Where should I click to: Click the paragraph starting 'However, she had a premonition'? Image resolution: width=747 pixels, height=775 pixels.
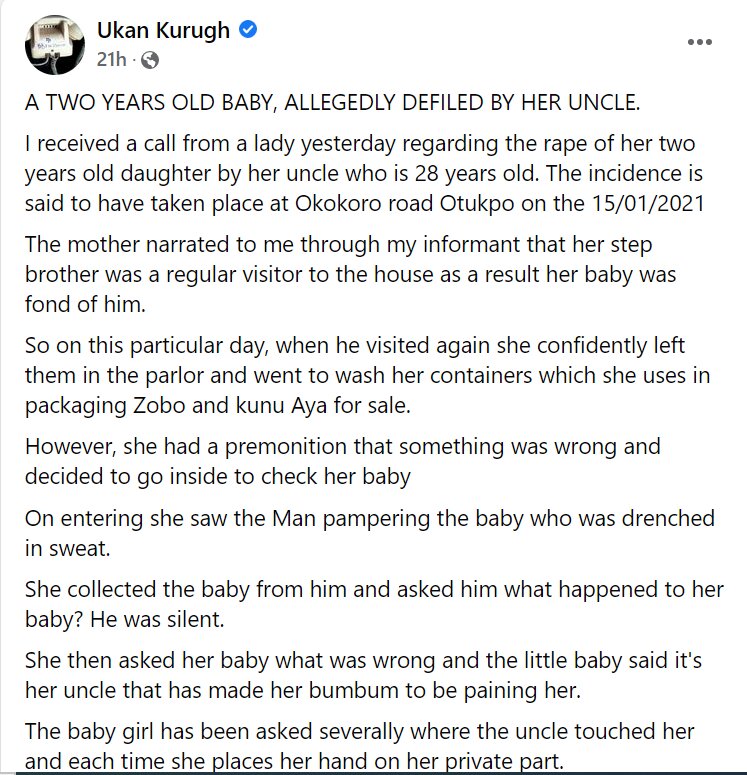342,460
